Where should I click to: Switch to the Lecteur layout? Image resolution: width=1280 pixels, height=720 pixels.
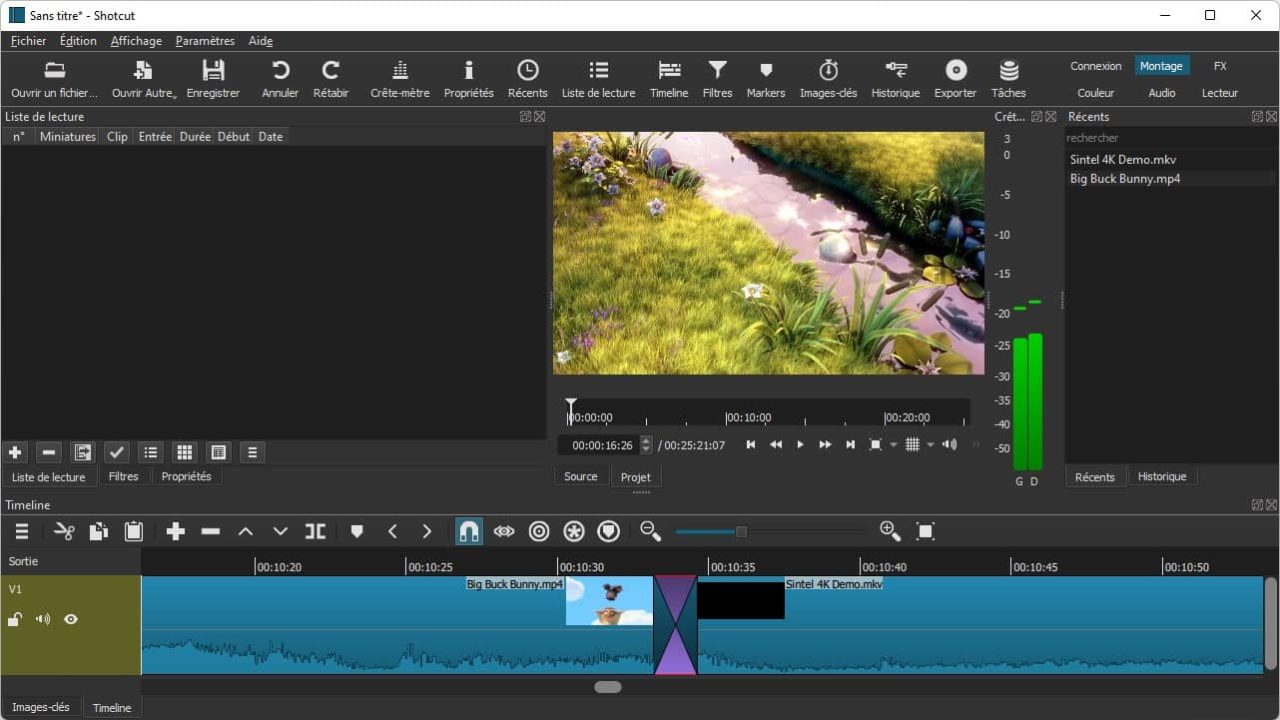pyautogui.click(x=1220, y=93)
